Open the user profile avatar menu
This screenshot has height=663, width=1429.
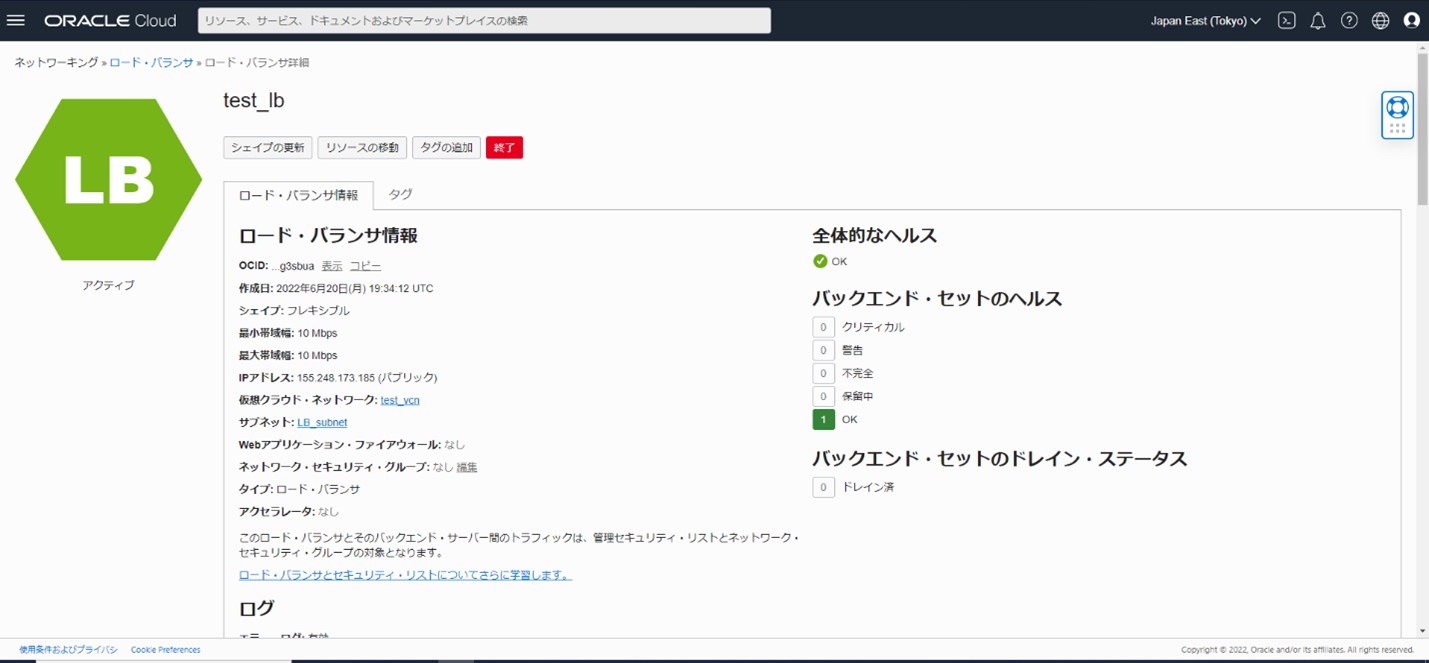pyautogui.click(x=1411, y=21)
